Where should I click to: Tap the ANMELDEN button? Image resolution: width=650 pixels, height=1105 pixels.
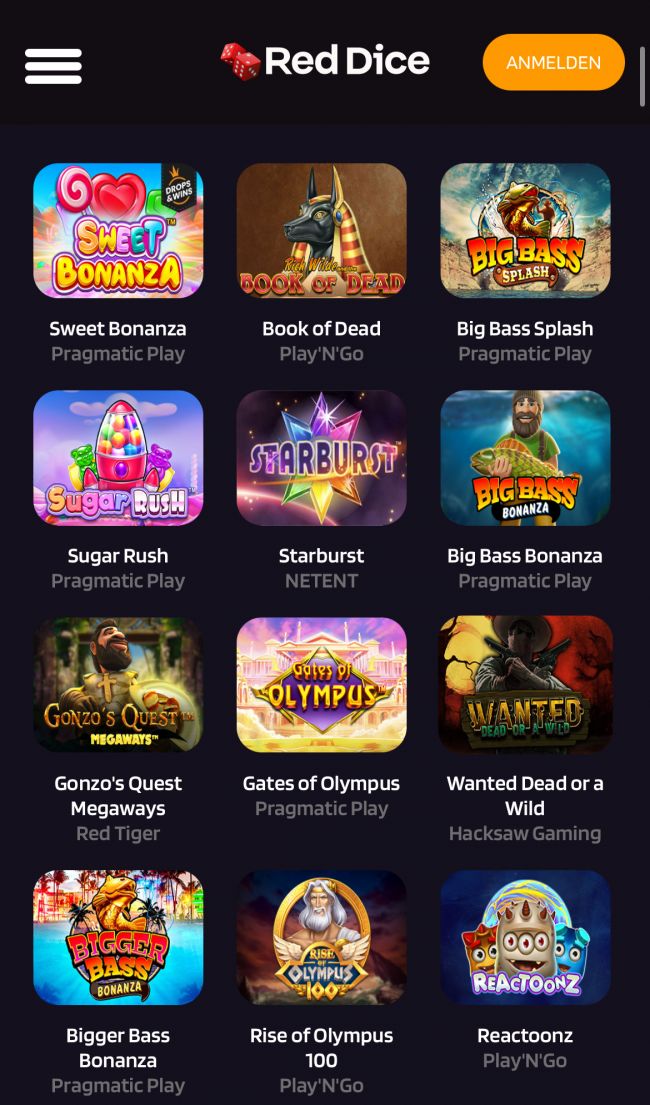(x=553, y=62)
